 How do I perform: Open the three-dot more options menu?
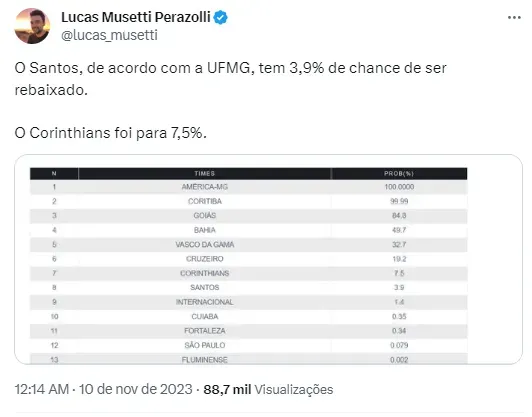pyautogui.click(x=514, y=18)
